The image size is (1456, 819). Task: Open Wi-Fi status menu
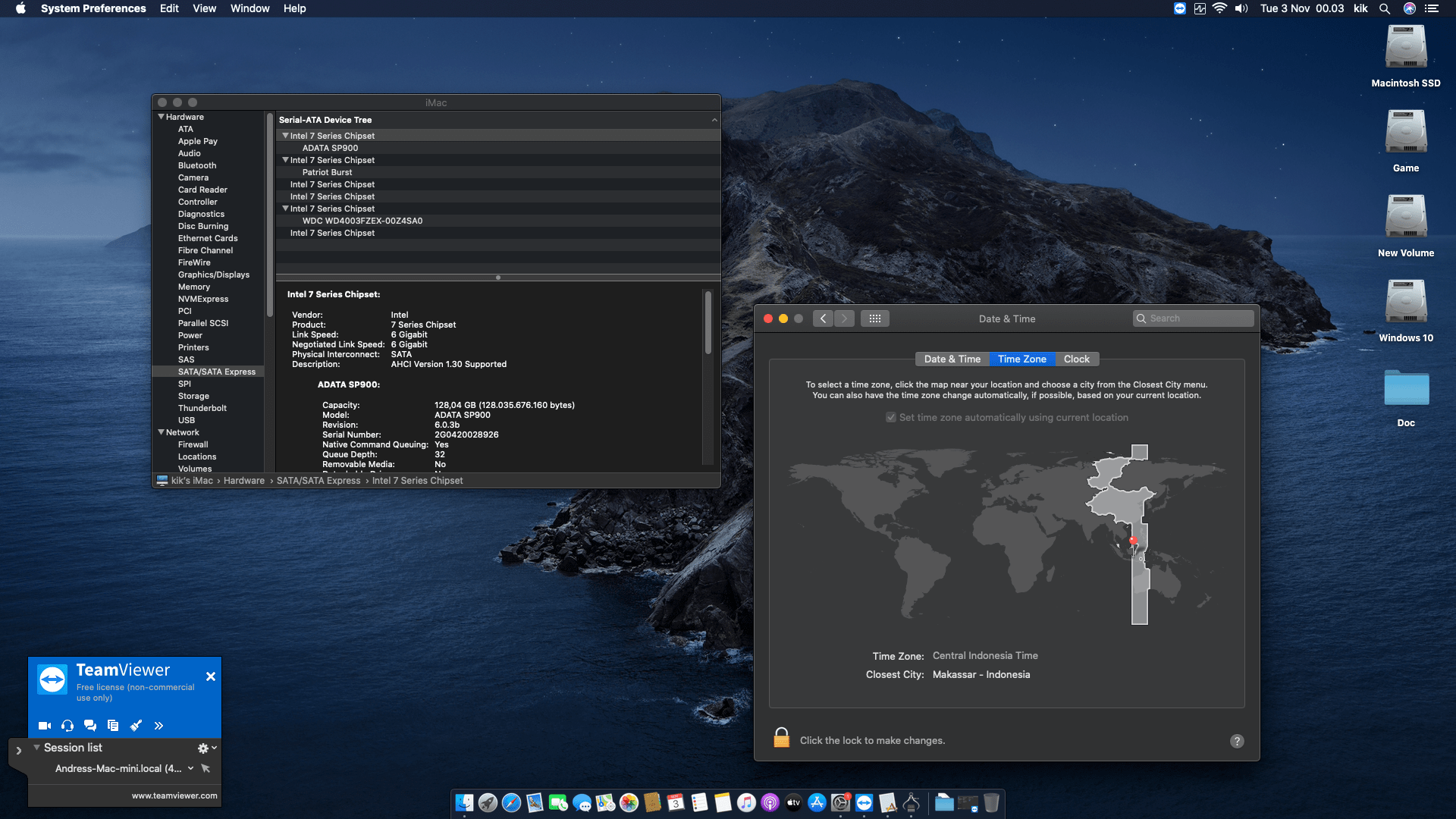pyautogui.click(x=1219, y=8)
